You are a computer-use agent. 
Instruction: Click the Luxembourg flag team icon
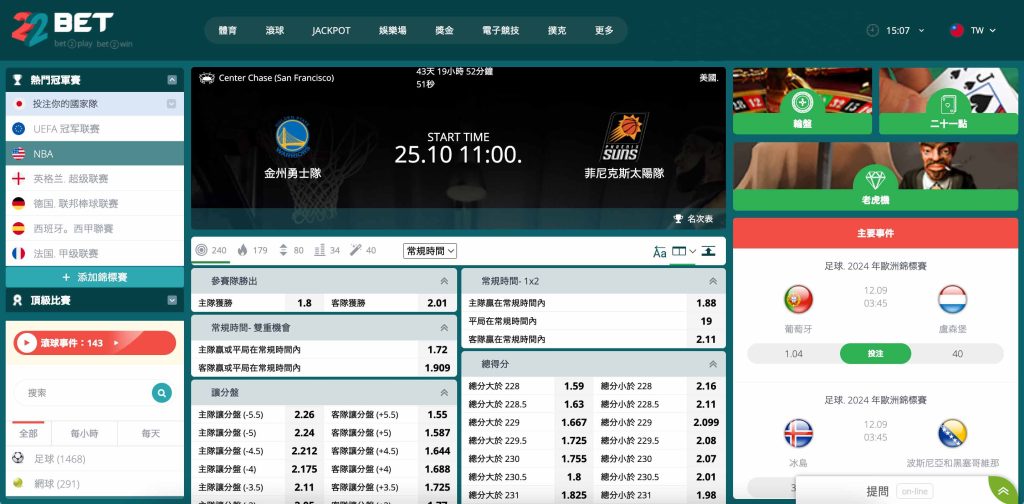click(x=952, y=300)
